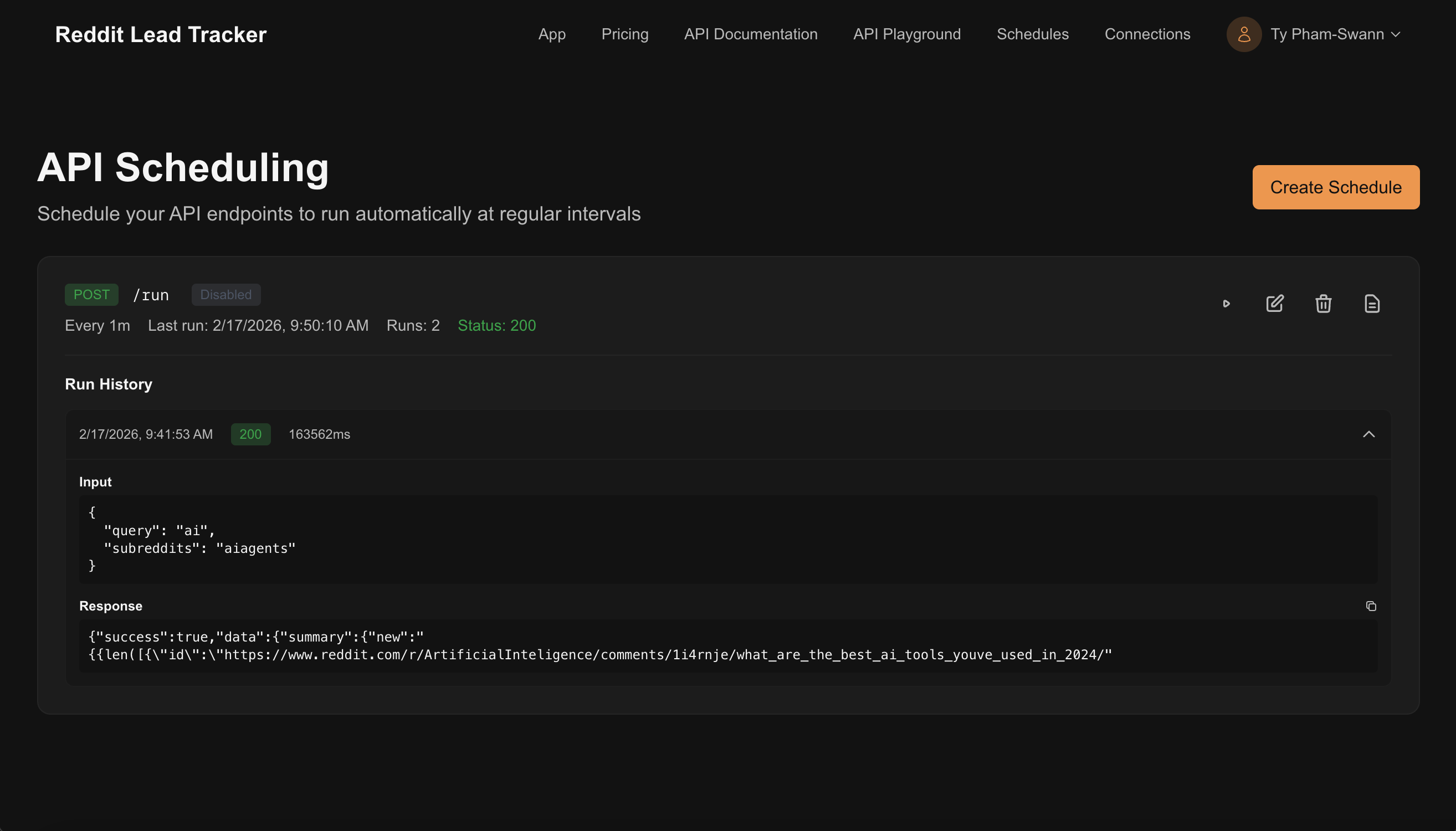Delete the /run schedule with the trash icon
1456x831 pixels.
point(1324,303)
